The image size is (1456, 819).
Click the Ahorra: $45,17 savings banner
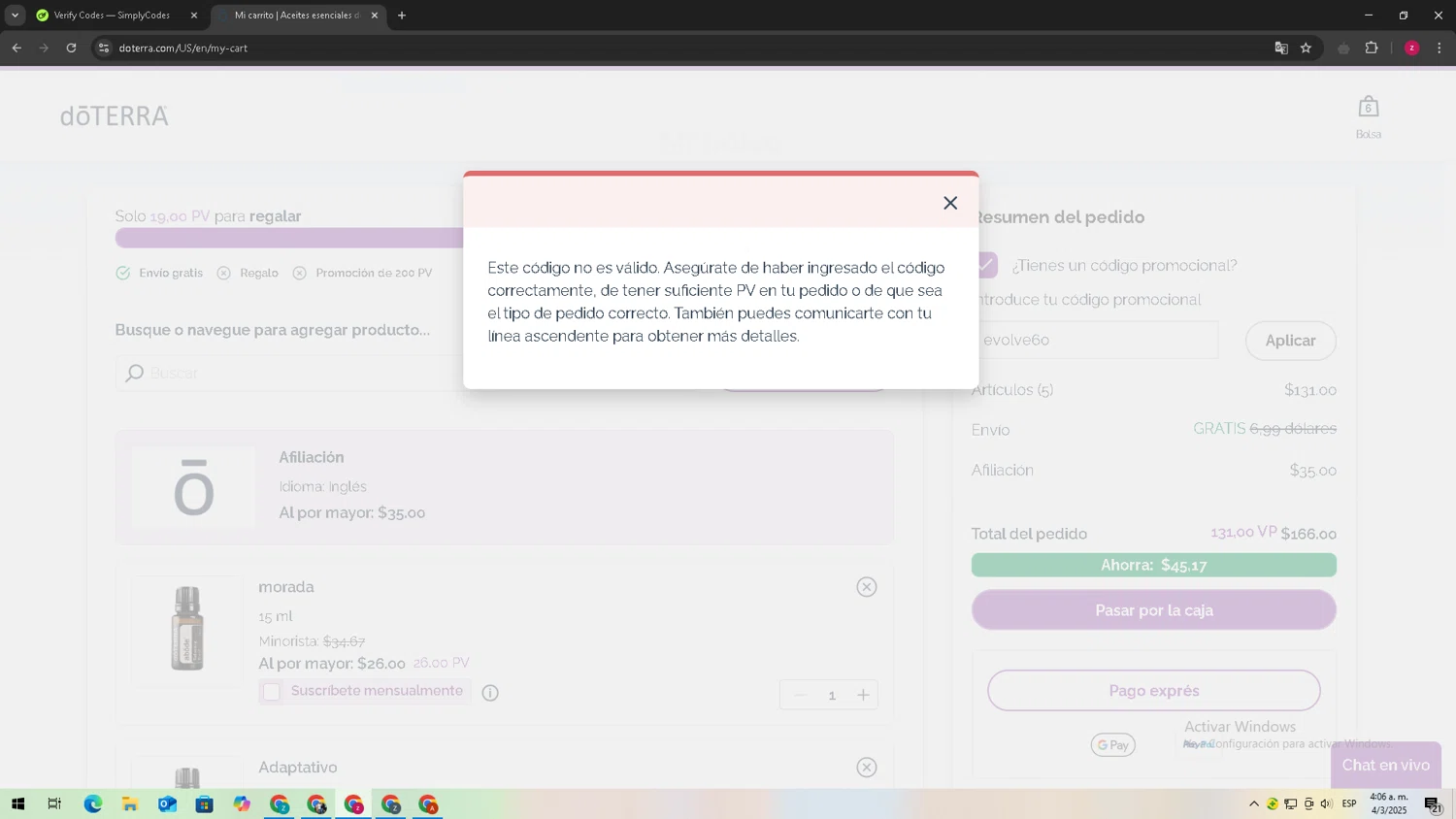[1154, 566]
